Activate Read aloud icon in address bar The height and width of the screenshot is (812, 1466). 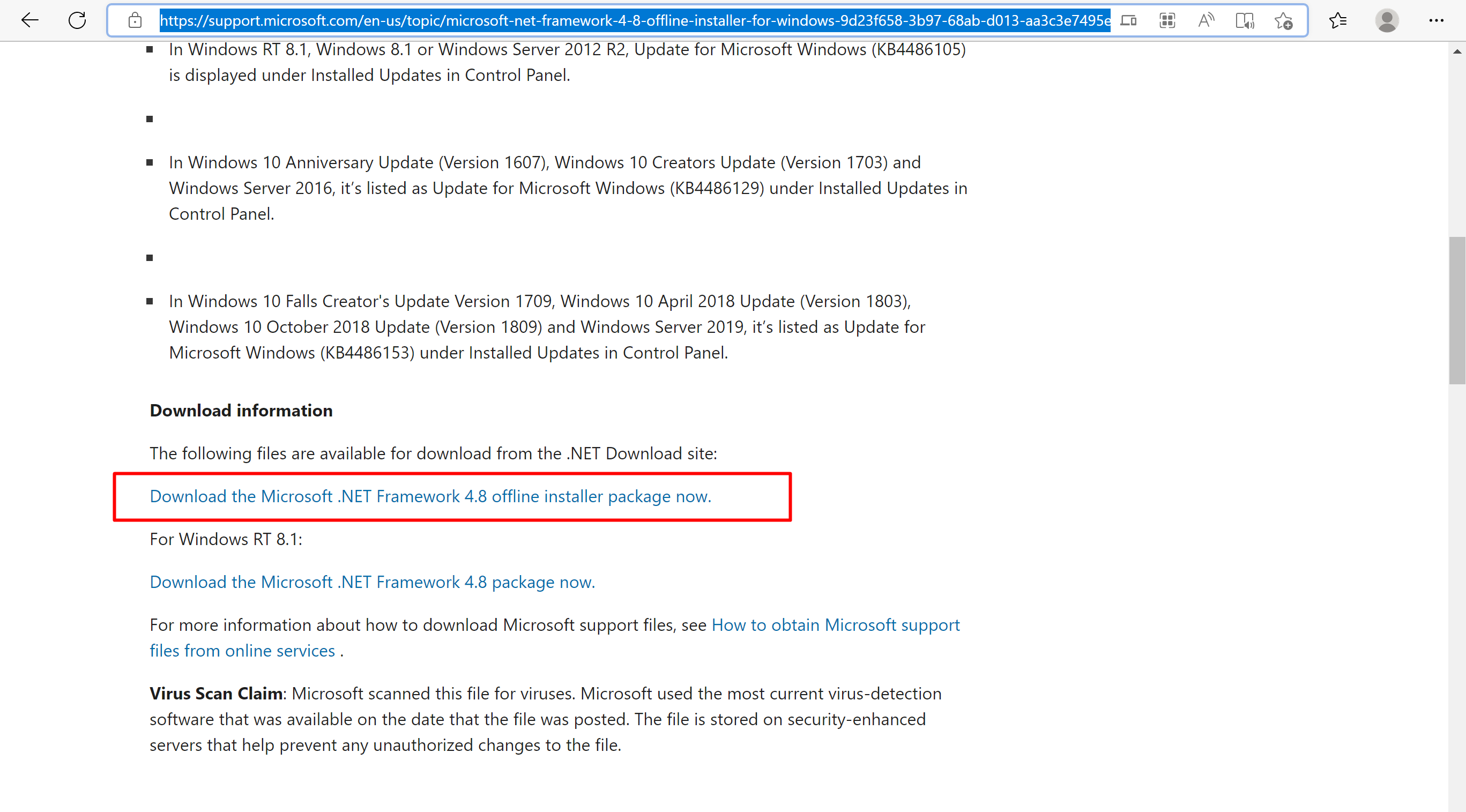(1206, 20)
